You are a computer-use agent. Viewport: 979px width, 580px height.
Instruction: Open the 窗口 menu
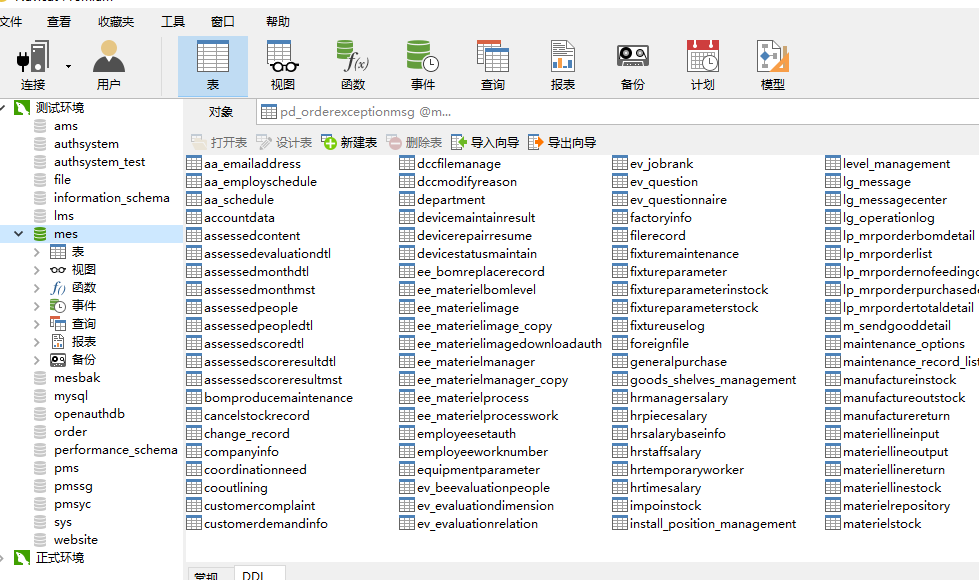point(223,22)
